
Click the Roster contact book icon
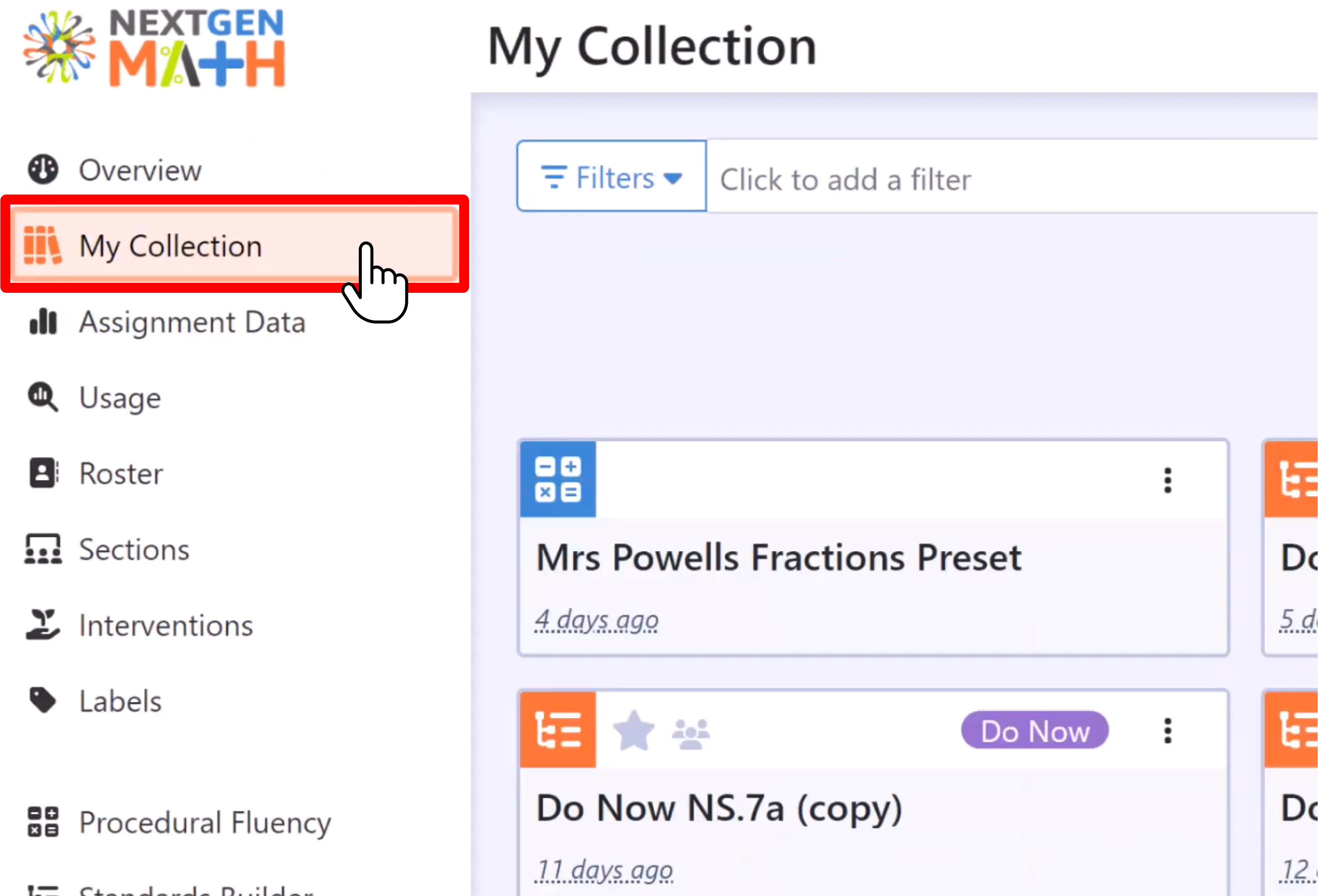43,473
